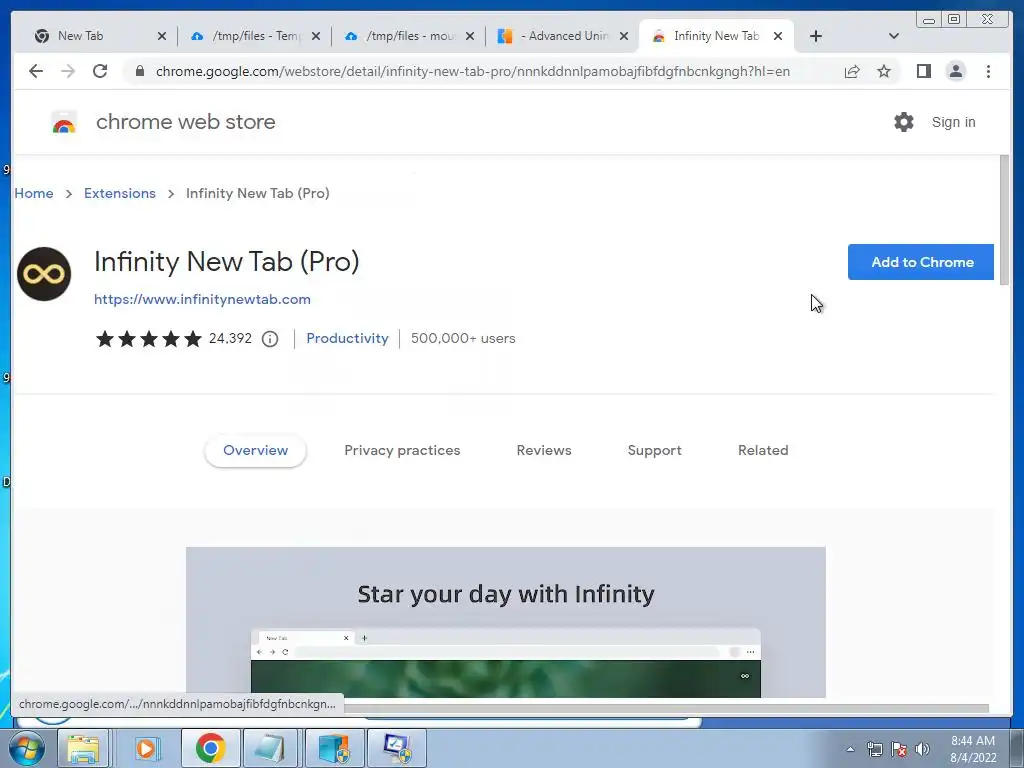Click the "500,000+ users" text
Image resolution: width=1024 pixels, height=768 pixels.
(463, 338)
